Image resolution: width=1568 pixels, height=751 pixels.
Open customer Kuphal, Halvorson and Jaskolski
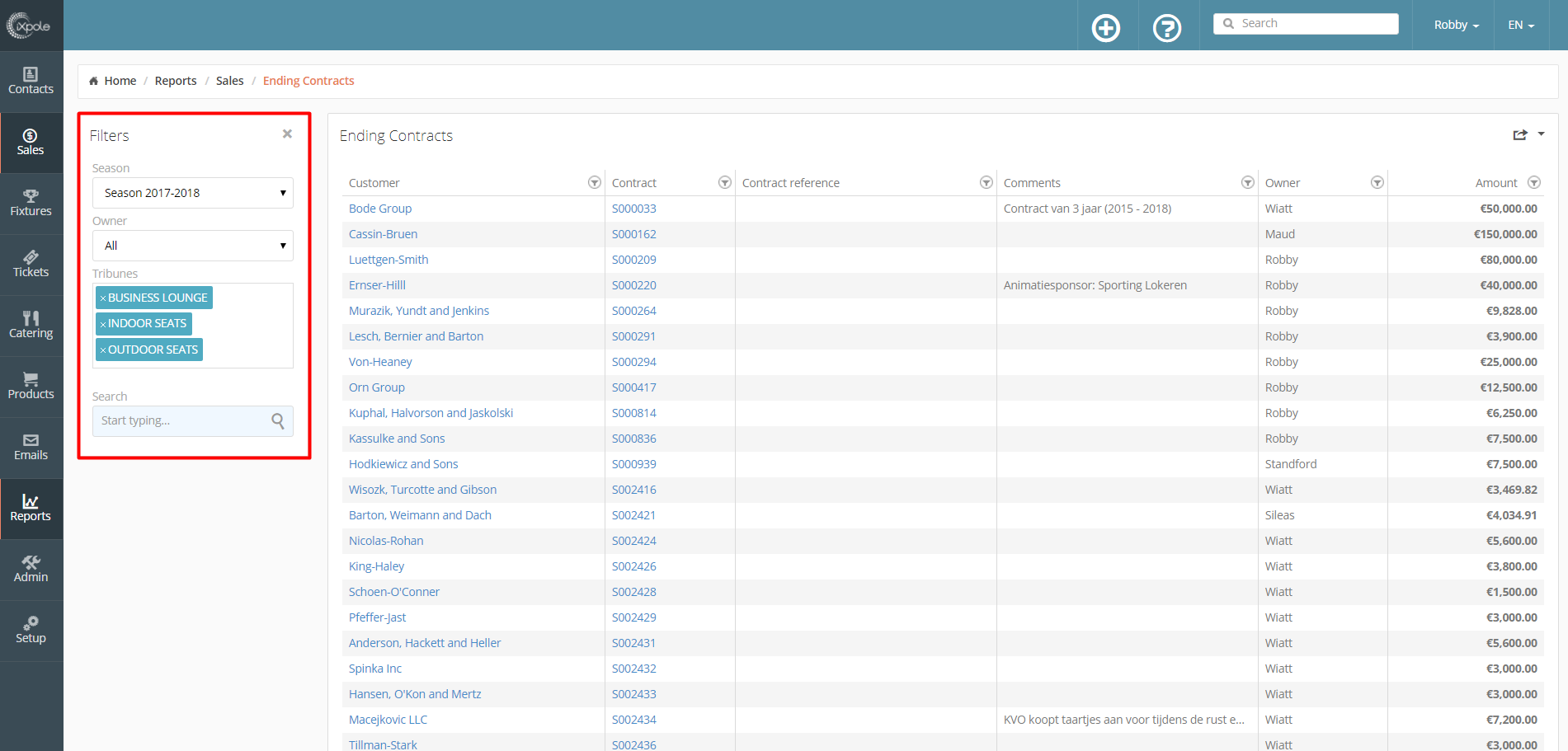[431, 413]
